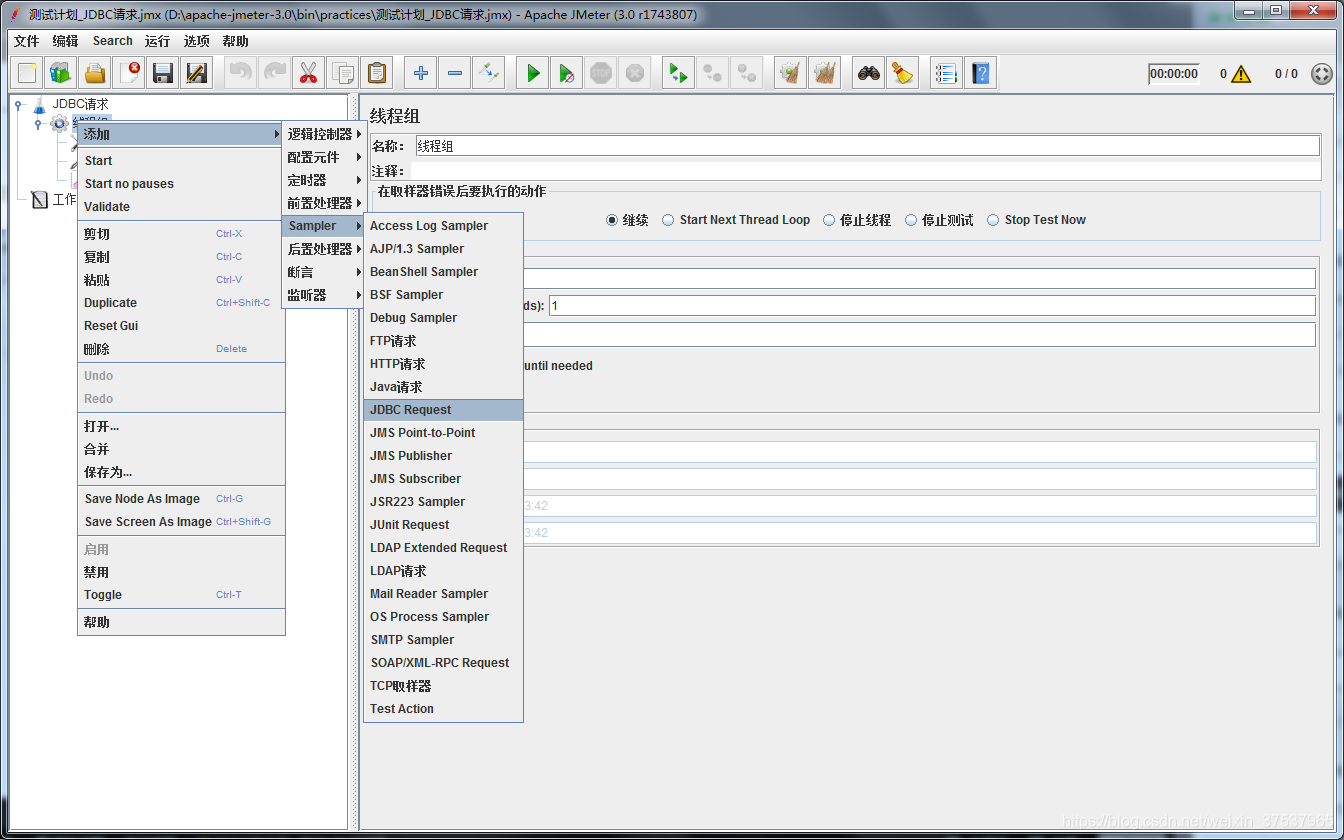
Task: Click the Clear All double-broom icon
Action: [825, 73]
